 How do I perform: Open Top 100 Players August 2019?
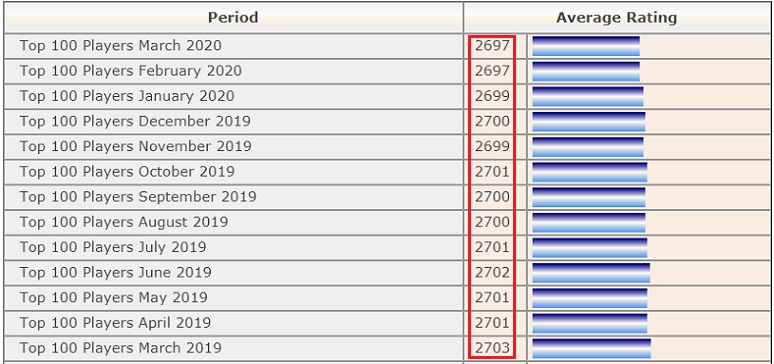124,222
